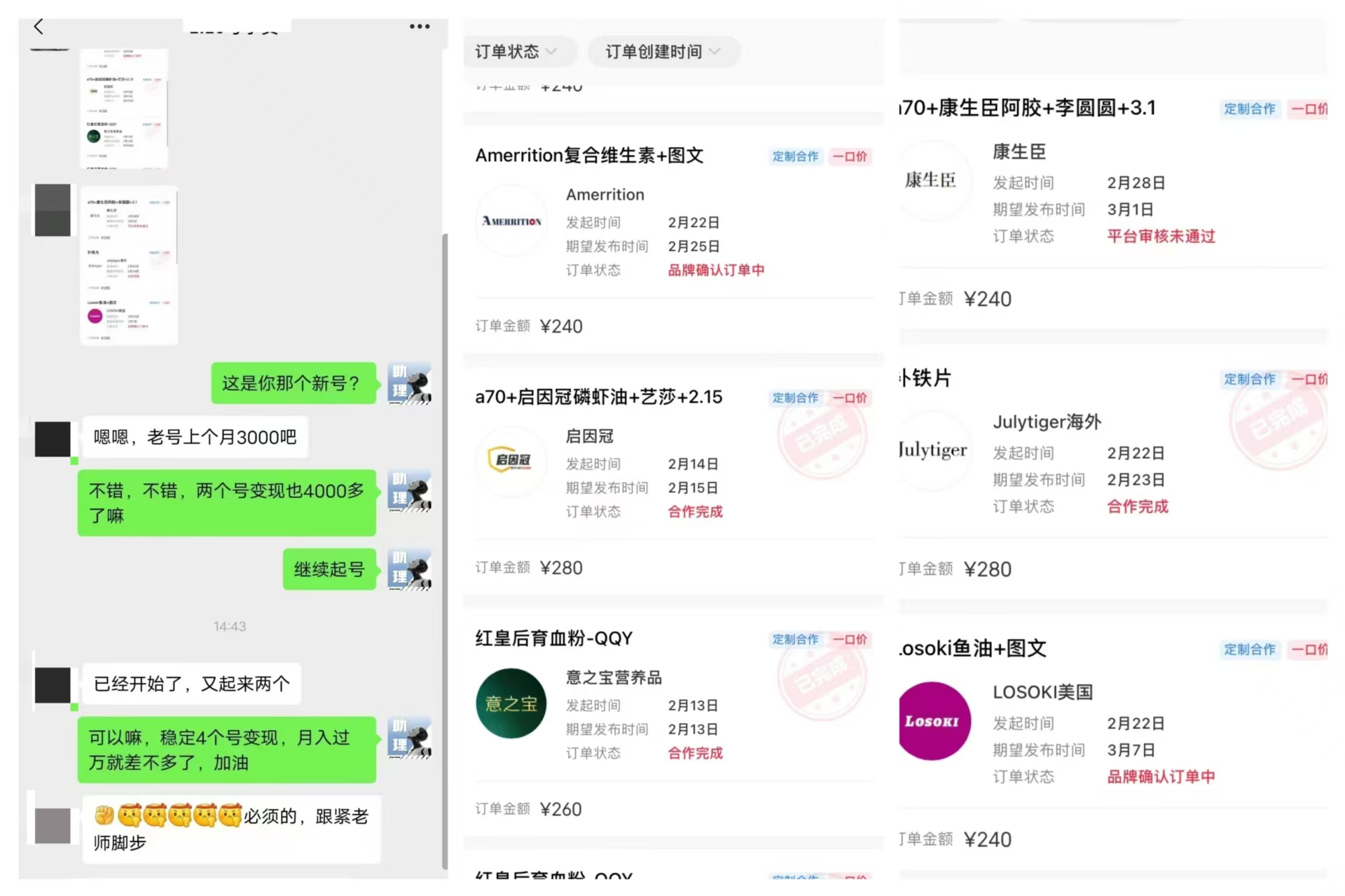Click avatar next to 已经开始了，又起来两个

click(x=53, y=685)
